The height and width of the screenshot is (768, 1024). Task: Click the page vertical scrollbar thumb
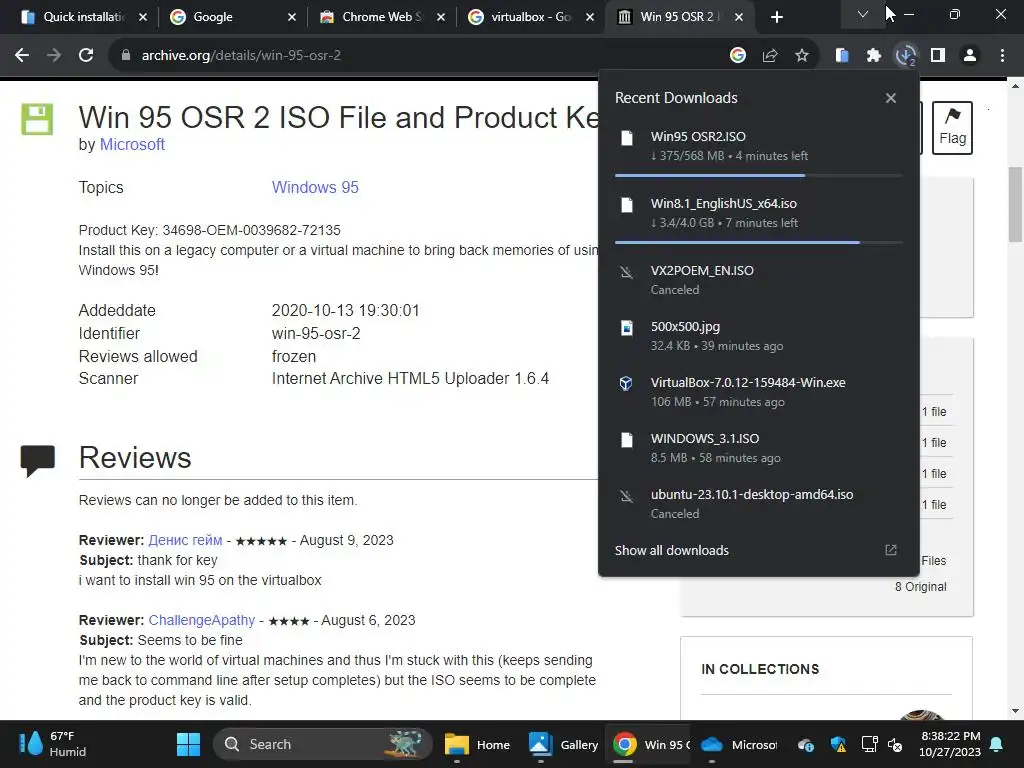pos(1016,204)
